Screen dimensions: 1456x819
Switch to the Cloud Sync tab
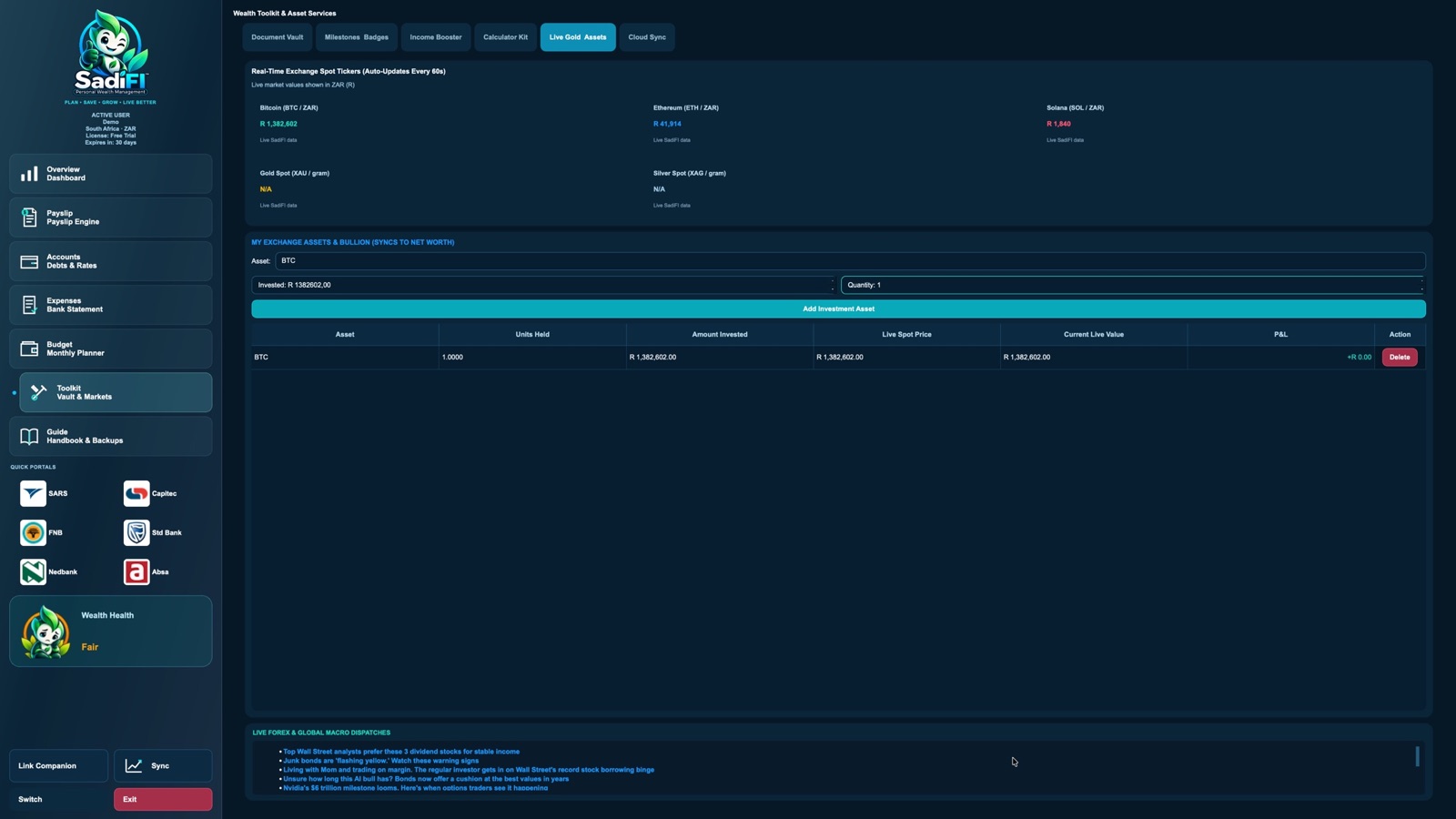click(x=647, y=37)
